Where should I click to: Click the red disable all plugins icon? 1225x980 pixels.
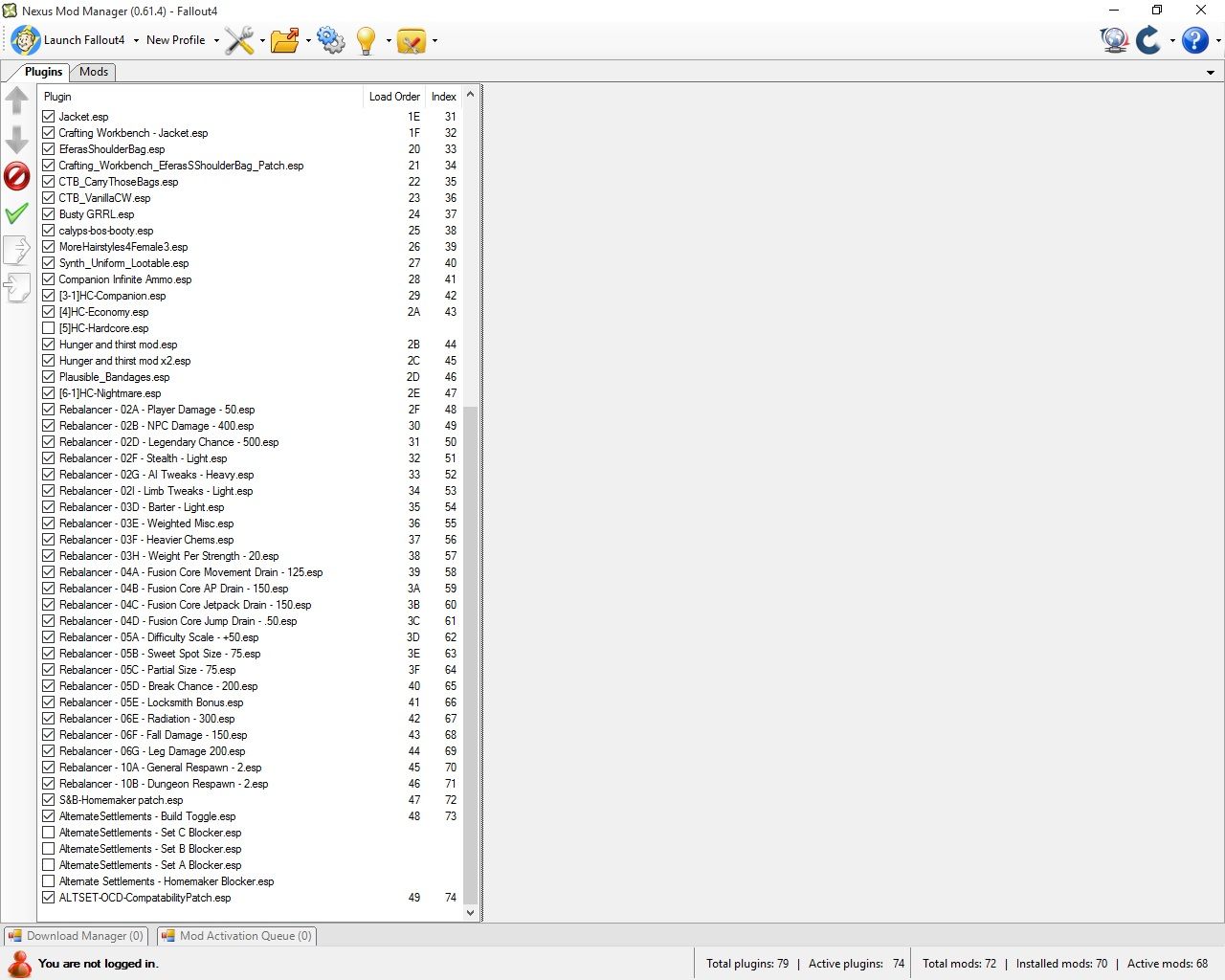[17, 176]
